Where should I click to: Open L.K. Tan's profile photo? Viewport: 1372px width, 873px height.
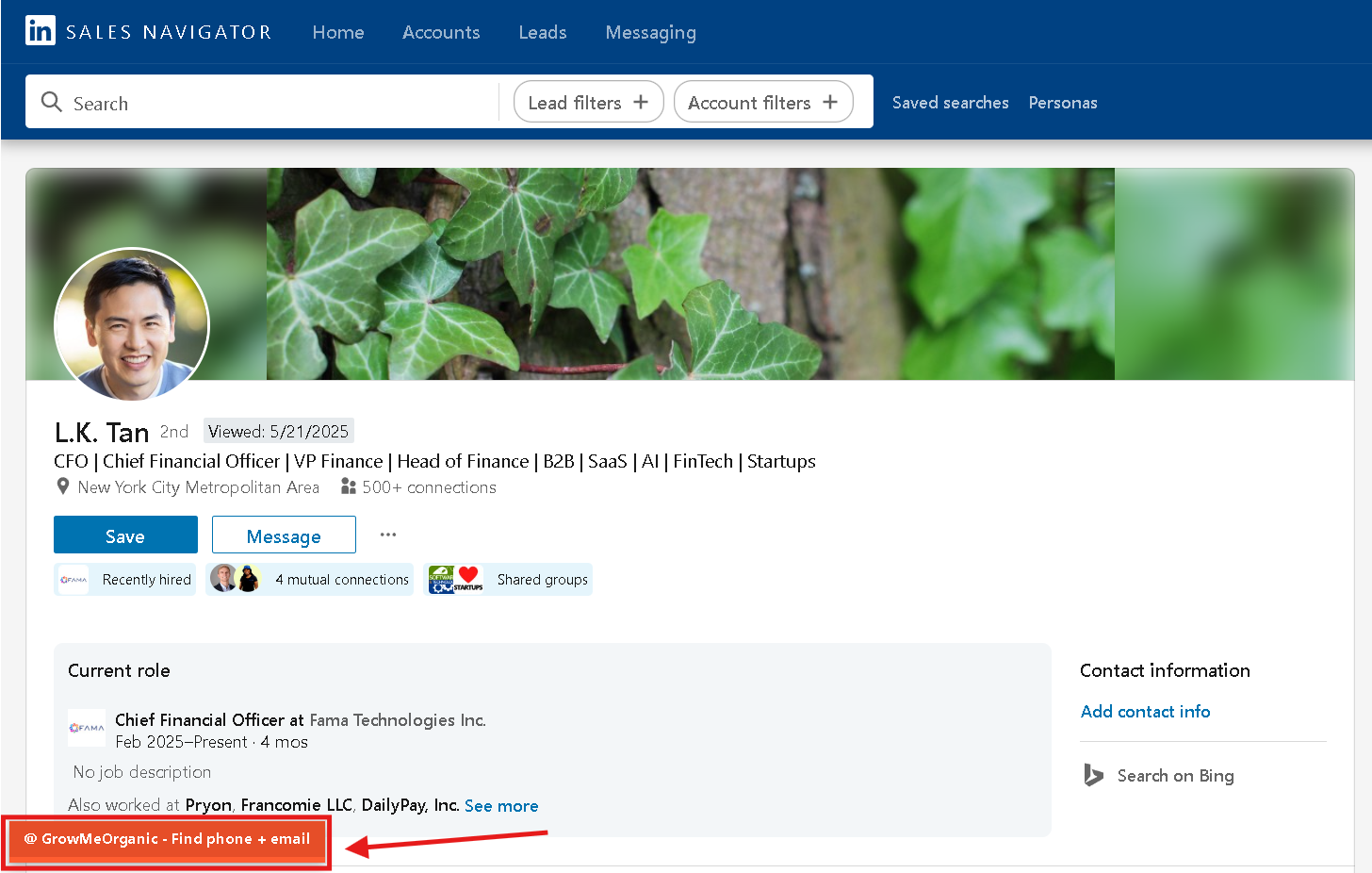[x=132, y=325]
